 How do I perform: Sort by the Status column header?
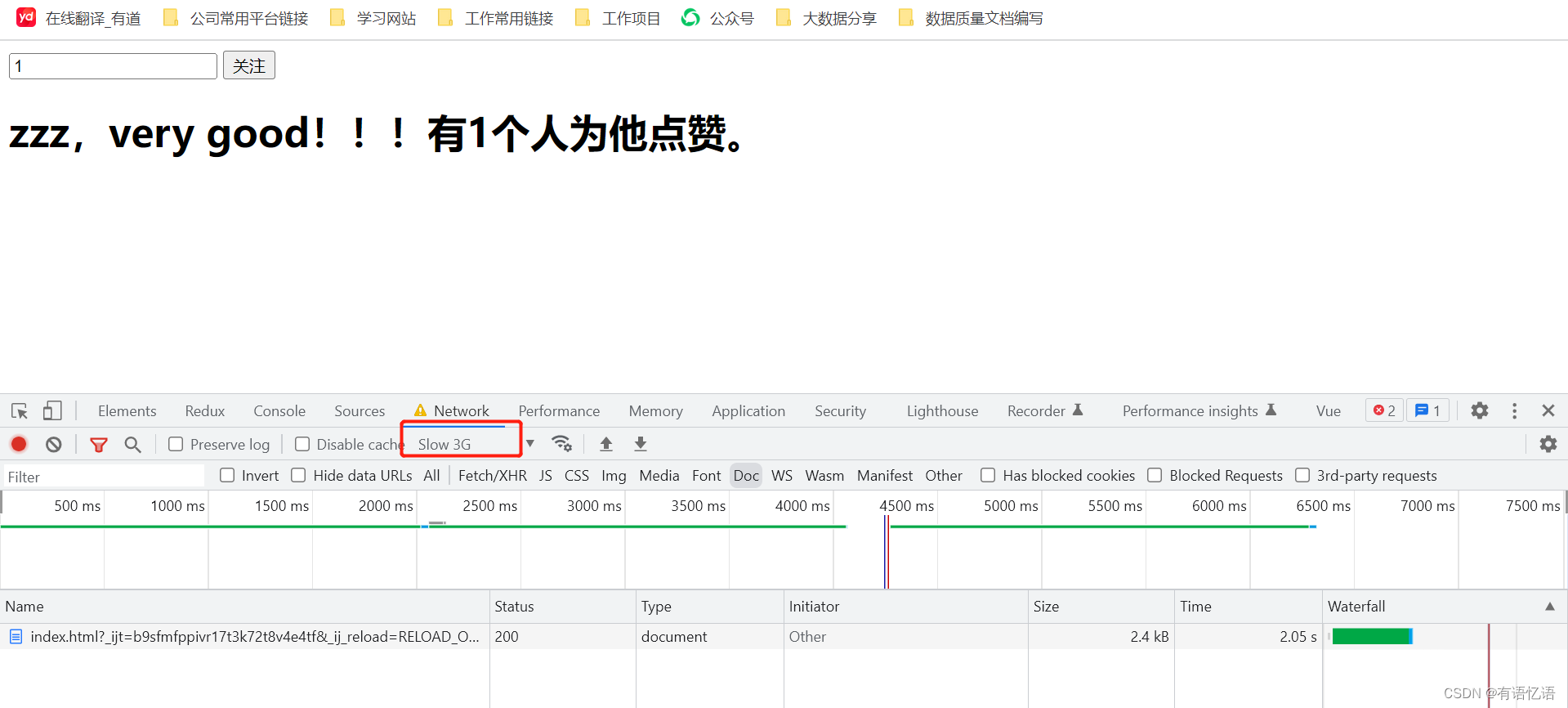[x=562, y=606]
